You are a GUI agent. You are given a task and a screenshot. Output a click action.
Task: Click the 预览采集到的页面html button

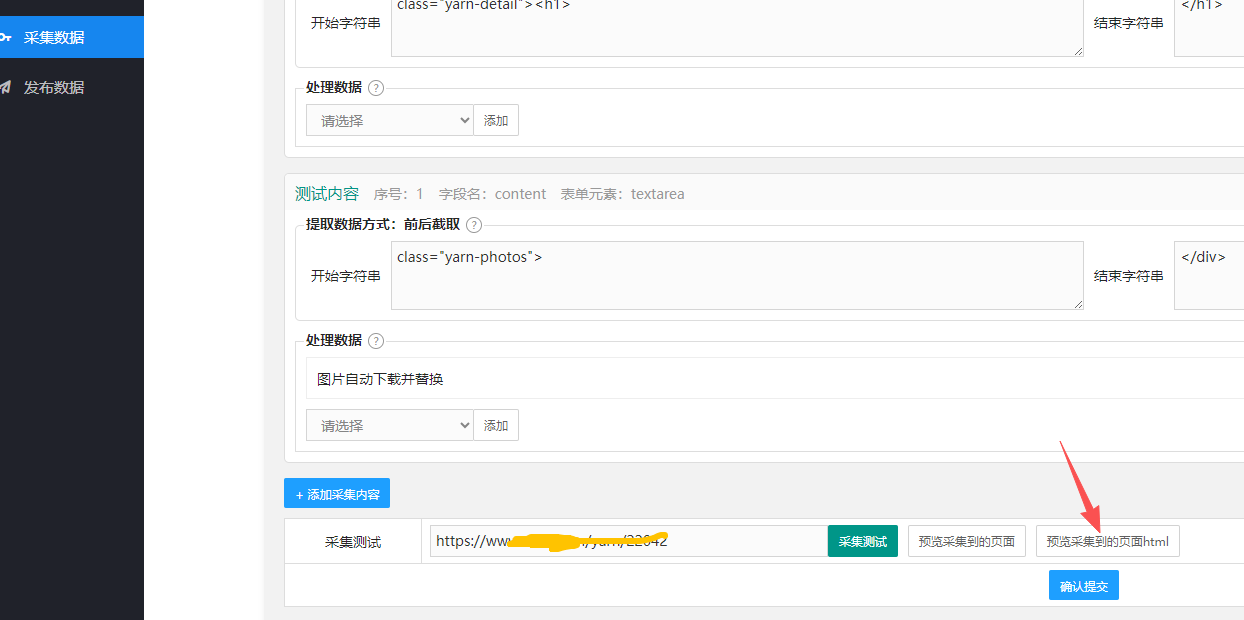click(1107, 541)
